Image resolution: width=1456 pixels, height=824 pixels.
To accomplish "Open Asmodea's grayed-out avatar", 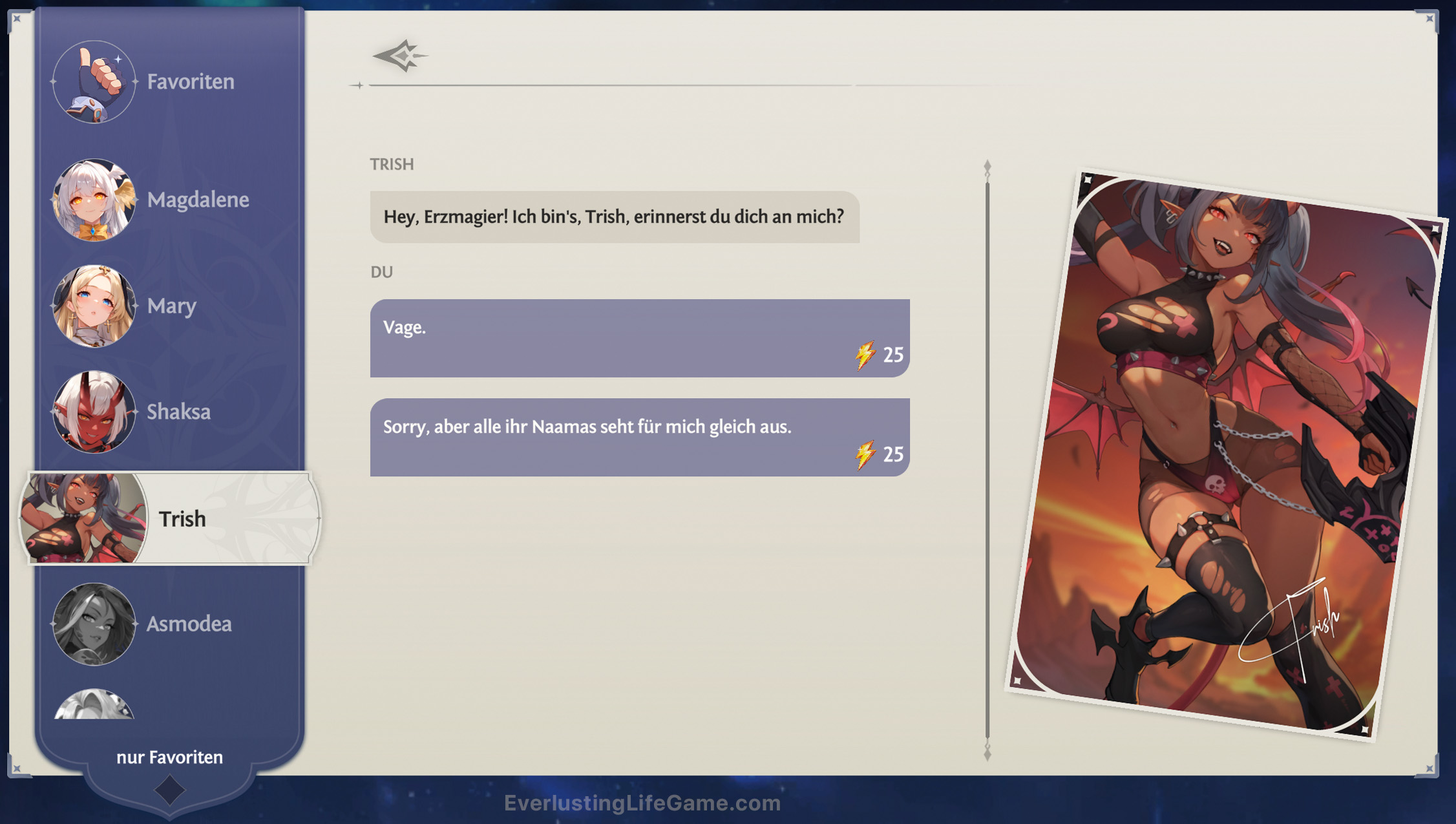I will coord(94,624).
